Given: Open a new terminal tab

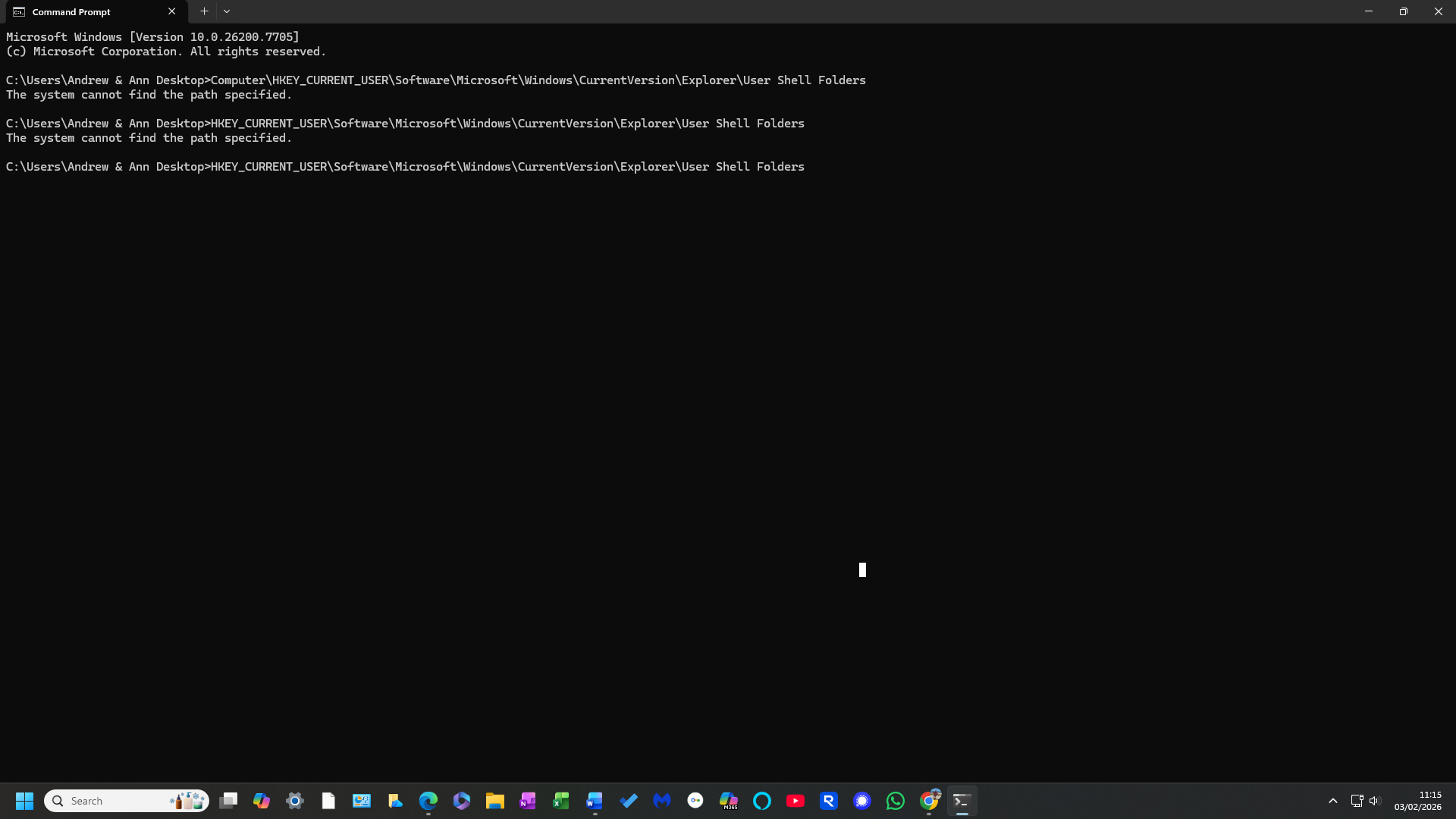Looking at the screenshot, I should click(204, 11).
